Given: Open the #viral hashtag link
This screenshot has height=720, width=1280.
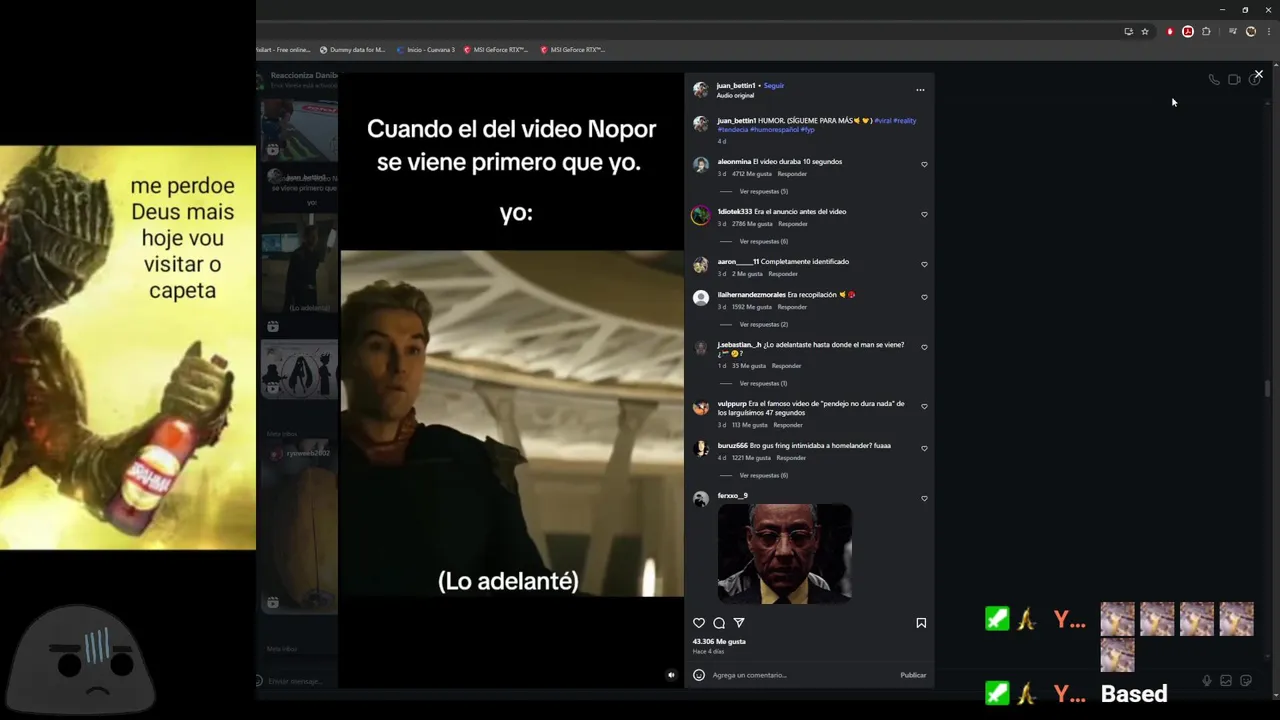Looking at the screenshot, I should [x=883, y=121].
